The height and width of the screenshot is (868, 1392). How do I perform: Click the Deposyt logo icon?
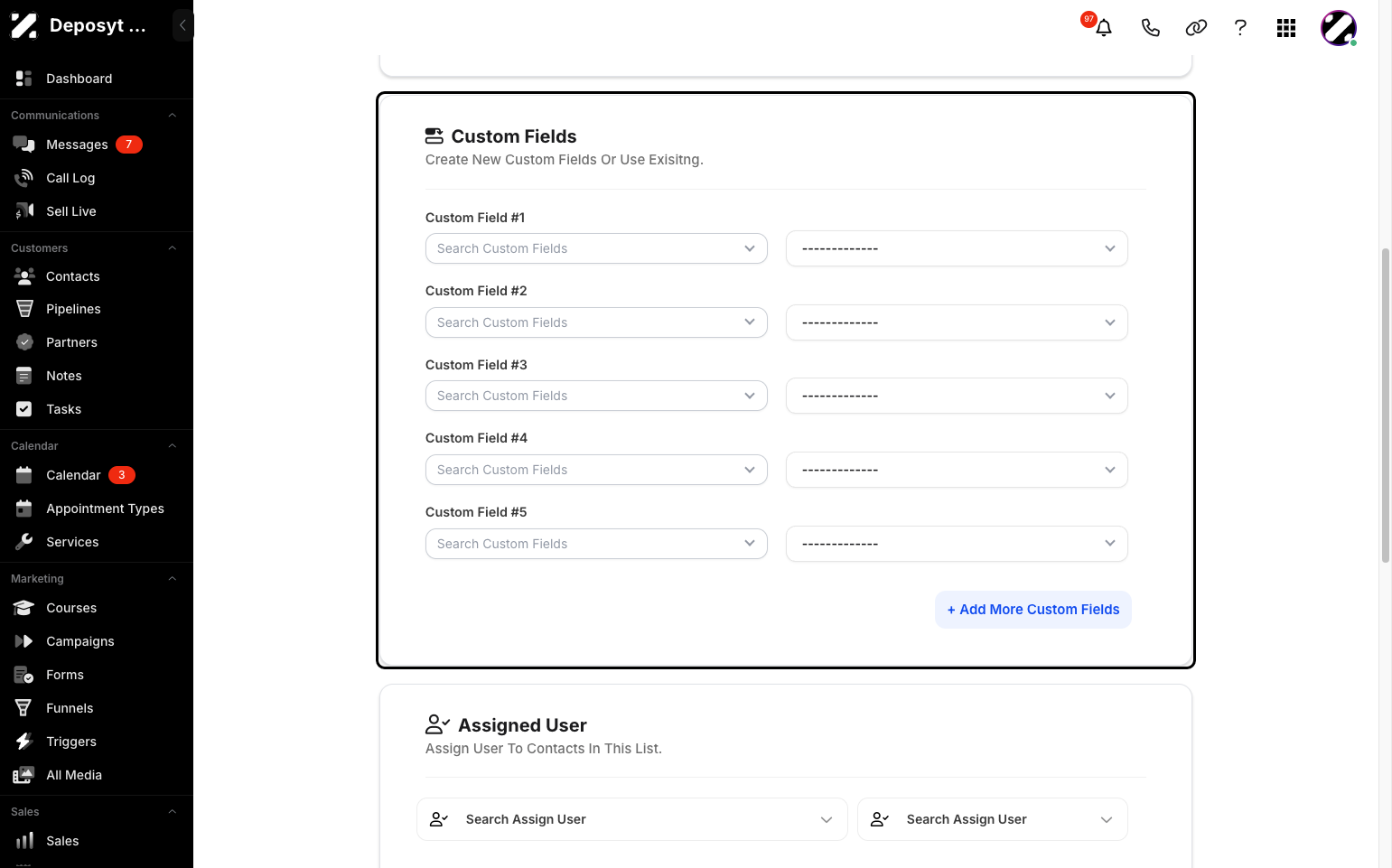pos(23,25)
